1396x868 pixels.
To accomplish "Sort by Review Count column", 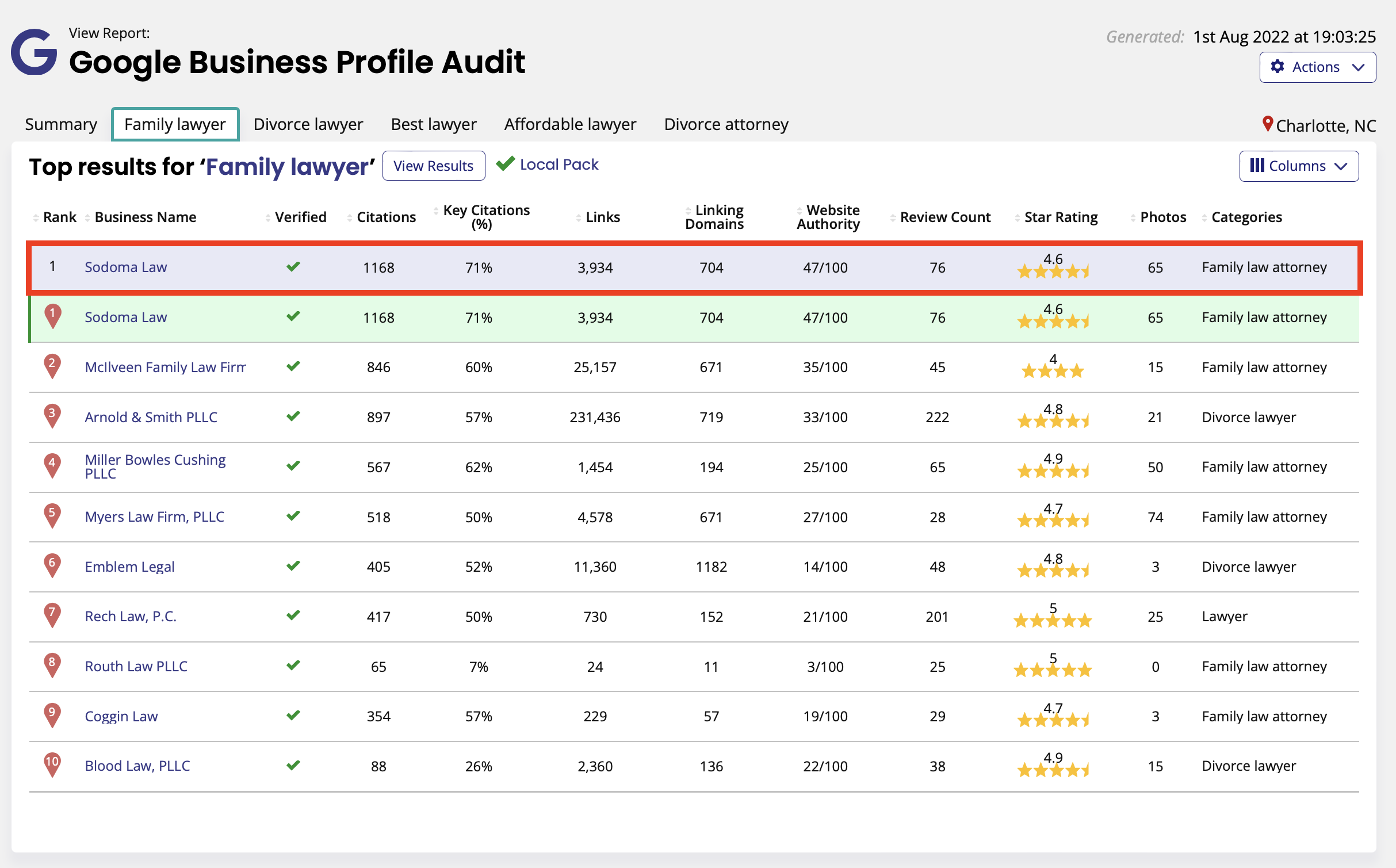I will [940, 217].
